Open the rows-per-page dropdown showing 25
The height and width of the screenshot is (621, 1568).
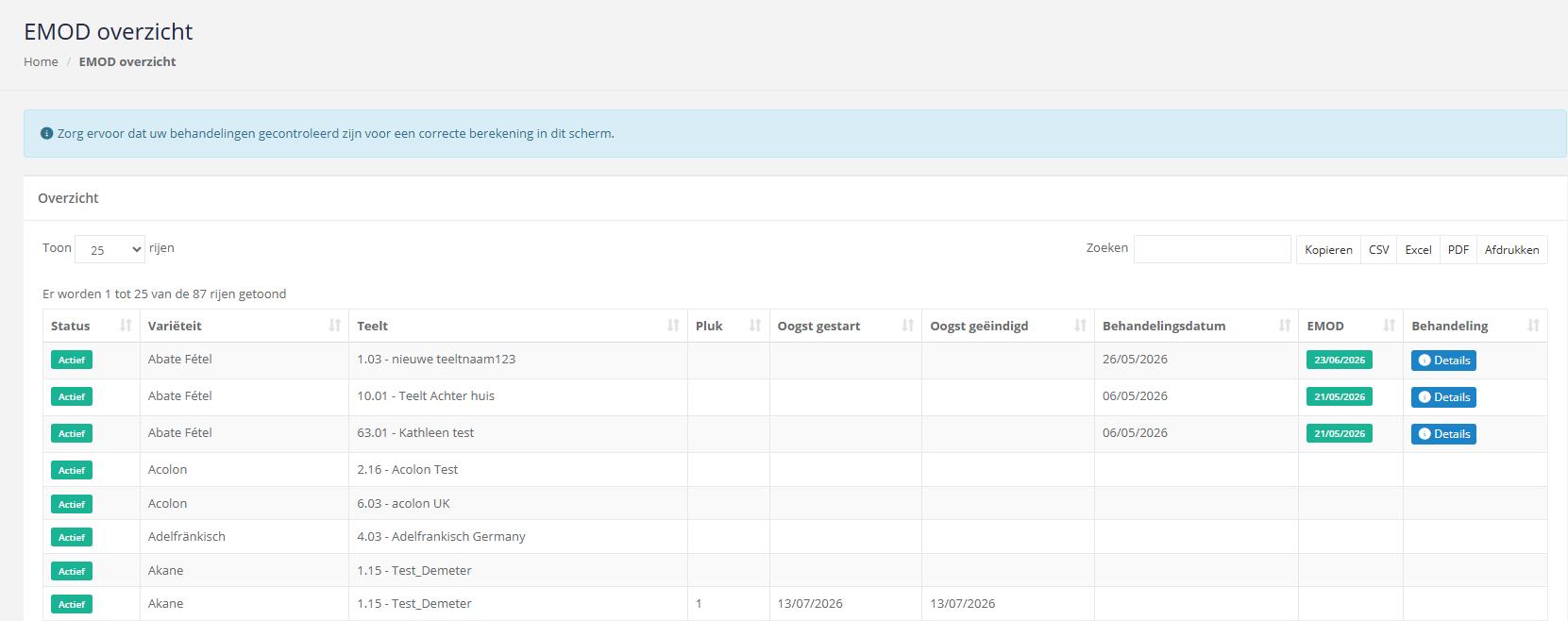pos(110,249)
